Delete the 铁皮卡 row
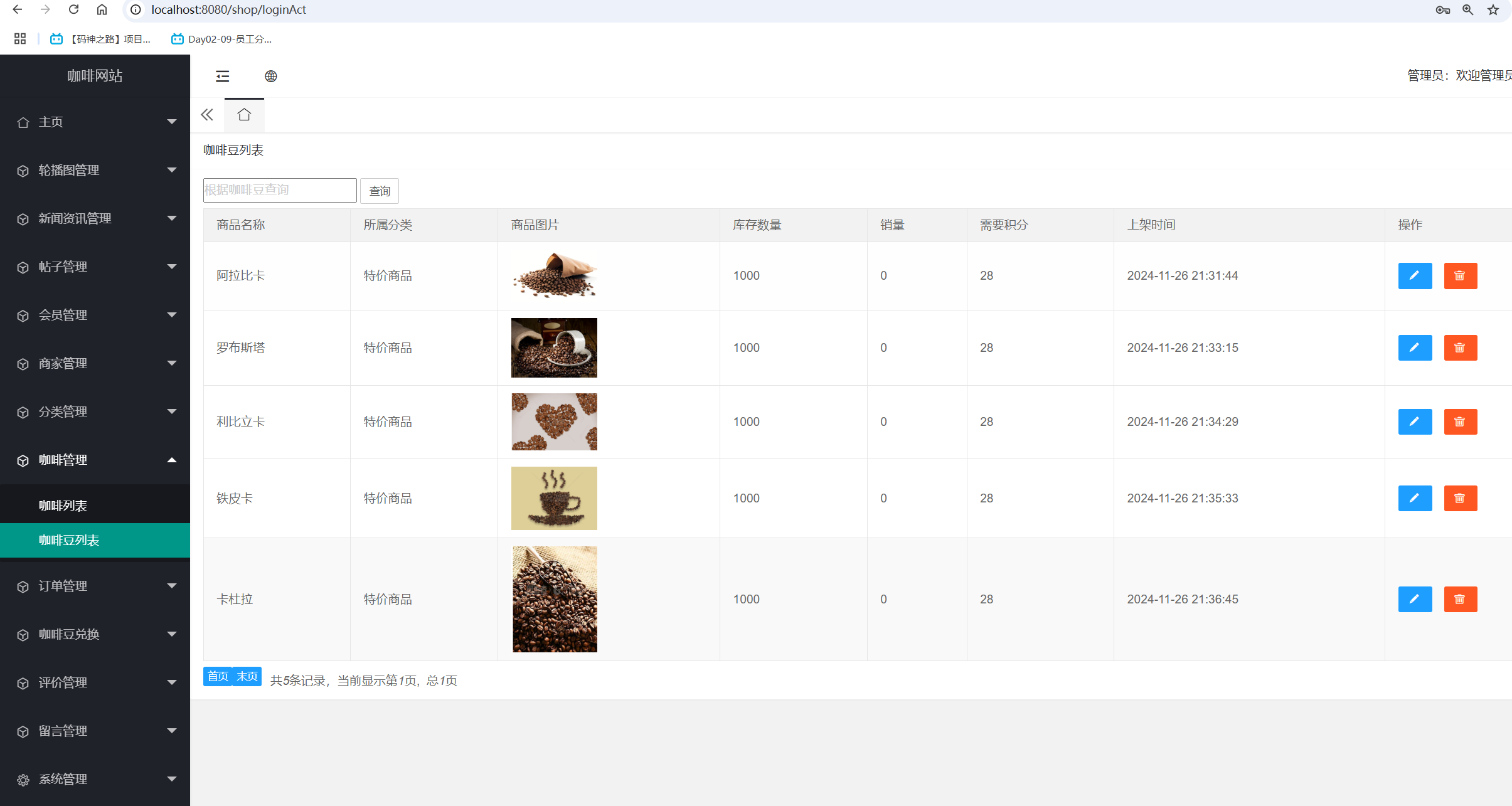Screen dimensions: 1512x806 (1461, 499)
